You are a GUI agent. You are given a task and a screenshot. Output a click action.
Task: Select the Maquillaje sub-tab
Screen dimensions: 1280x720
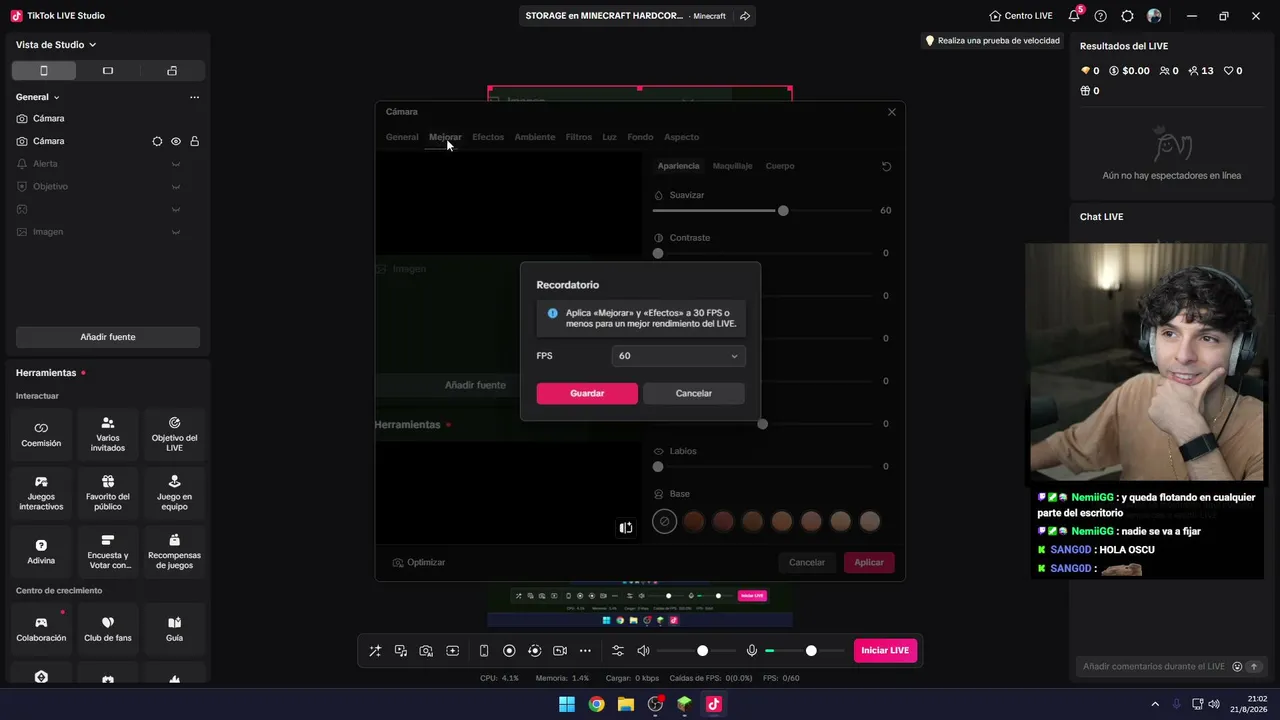pyautogui.click(x=732, y=166)
